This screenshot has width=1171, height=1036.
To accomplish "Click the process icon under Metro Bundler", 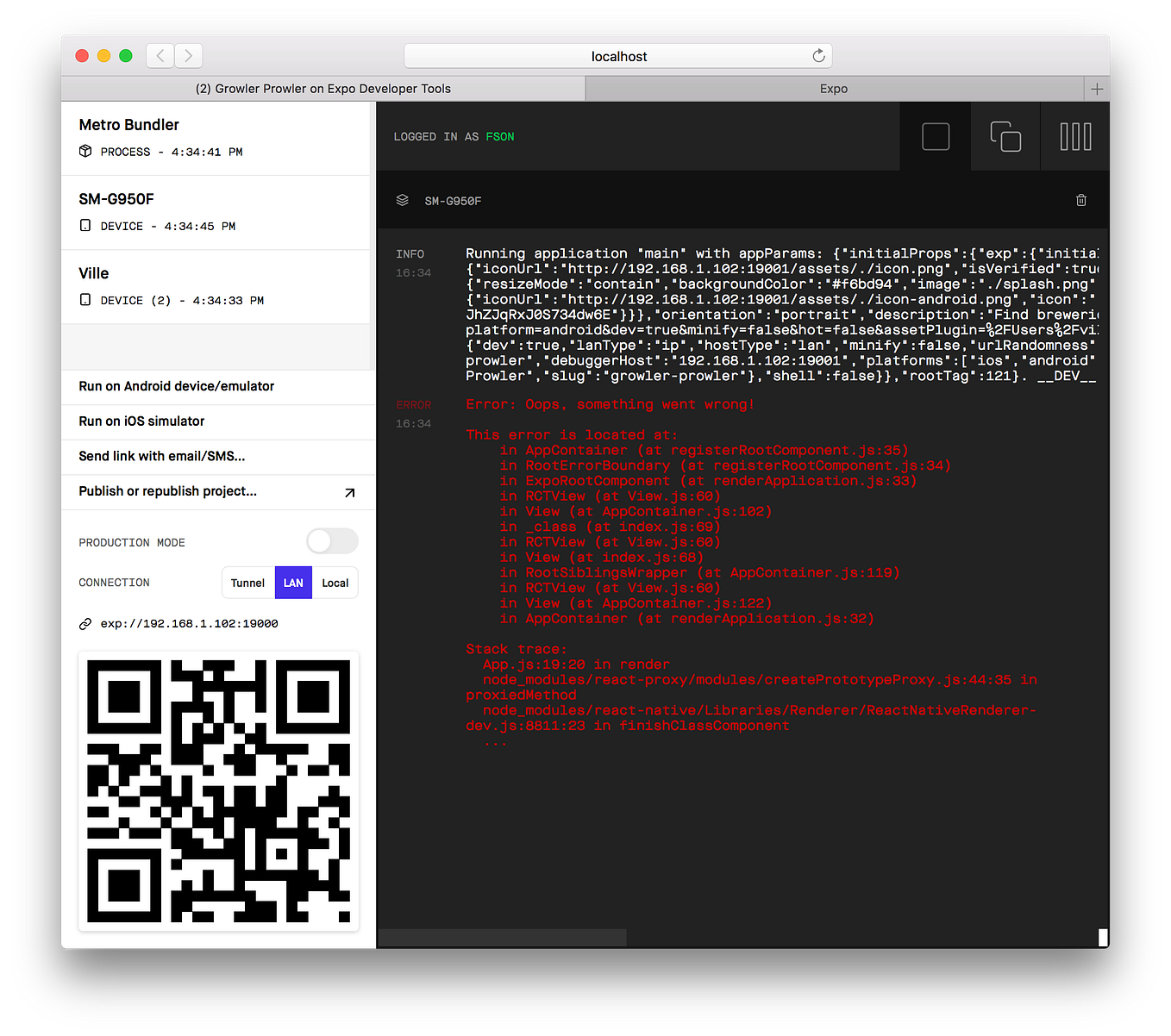I will coord(85,151).
